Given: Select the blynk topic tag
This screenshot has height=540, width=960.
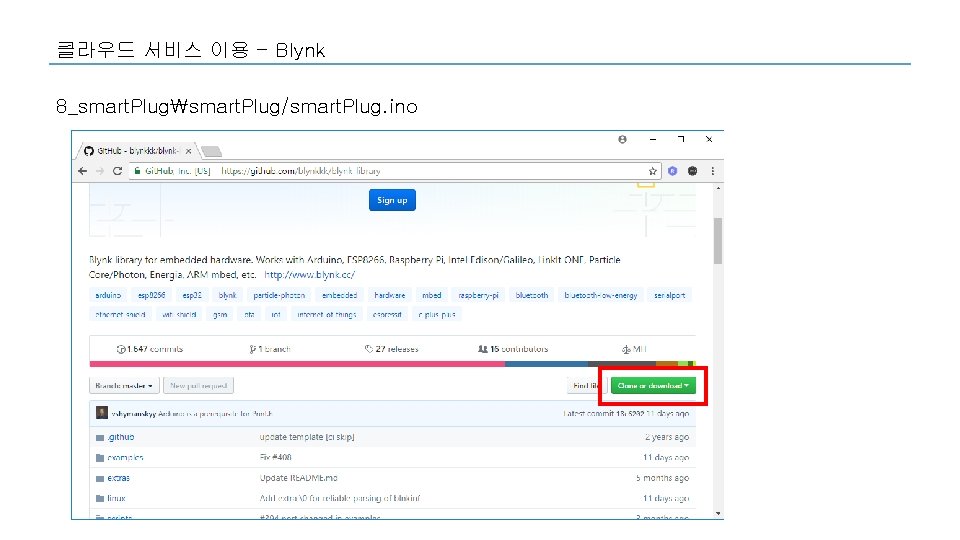Looking at the screenshot, I should point(228,295).
